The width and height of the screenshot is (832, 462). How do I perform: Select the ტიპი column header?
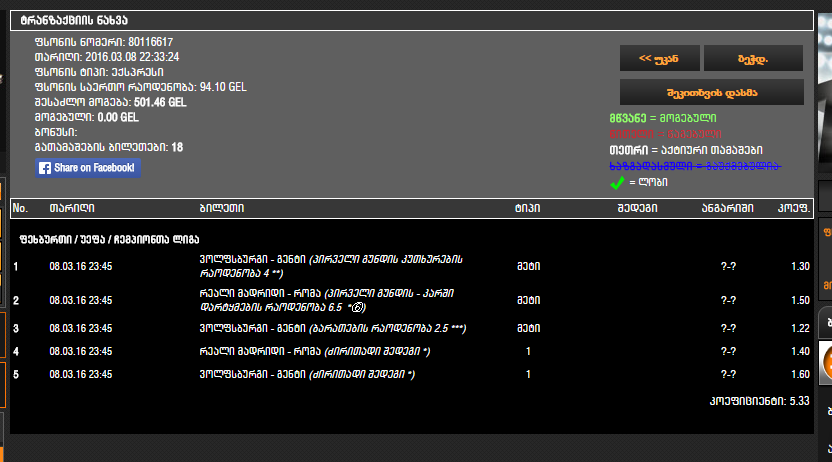coord(527,208)
